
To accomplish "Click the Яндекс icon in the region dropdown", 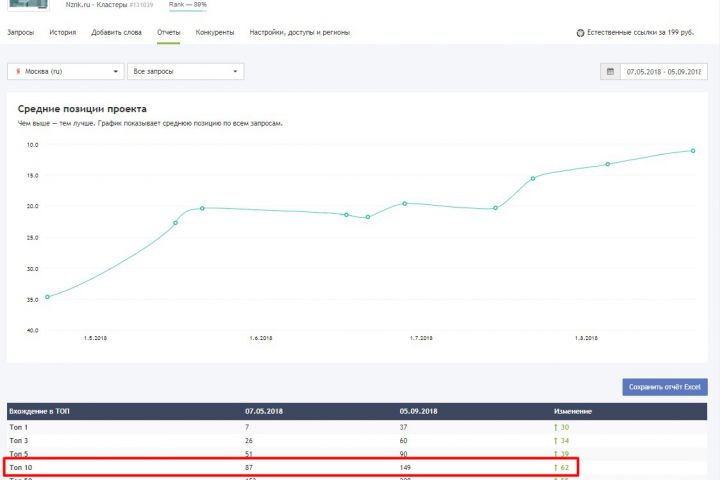I will tap(18, 71).
